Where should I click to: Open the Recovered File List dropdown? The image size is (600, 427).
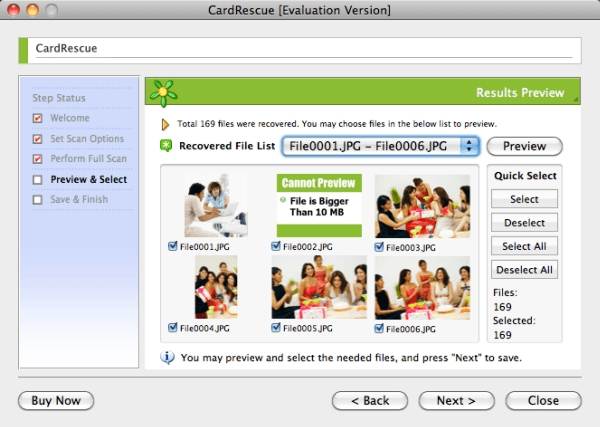[380, 146]
